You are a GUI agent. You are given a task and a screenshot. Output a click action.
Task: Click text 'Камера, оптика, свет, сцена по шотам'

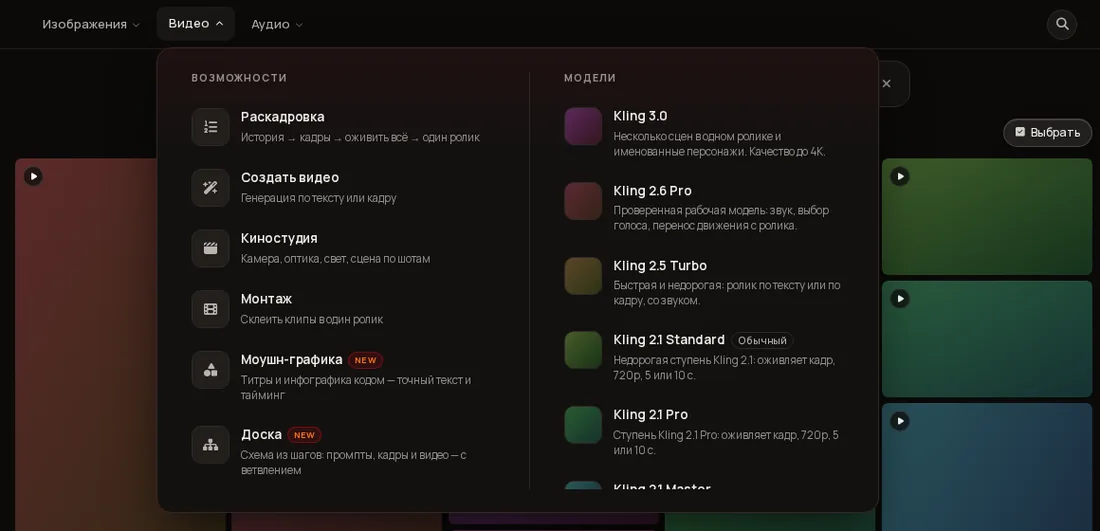click(335, 259)
